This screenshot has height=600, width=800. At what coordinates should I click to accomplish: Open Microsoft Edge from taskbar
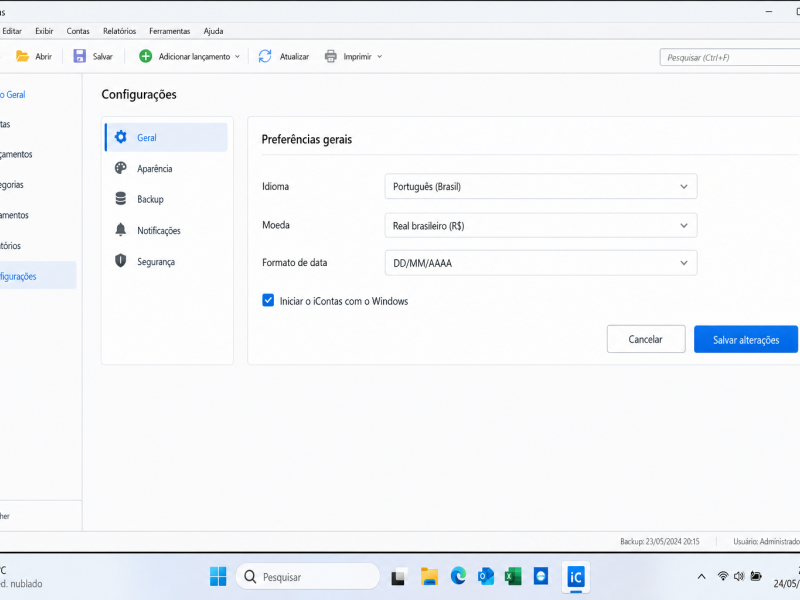(x=458, y=577)
